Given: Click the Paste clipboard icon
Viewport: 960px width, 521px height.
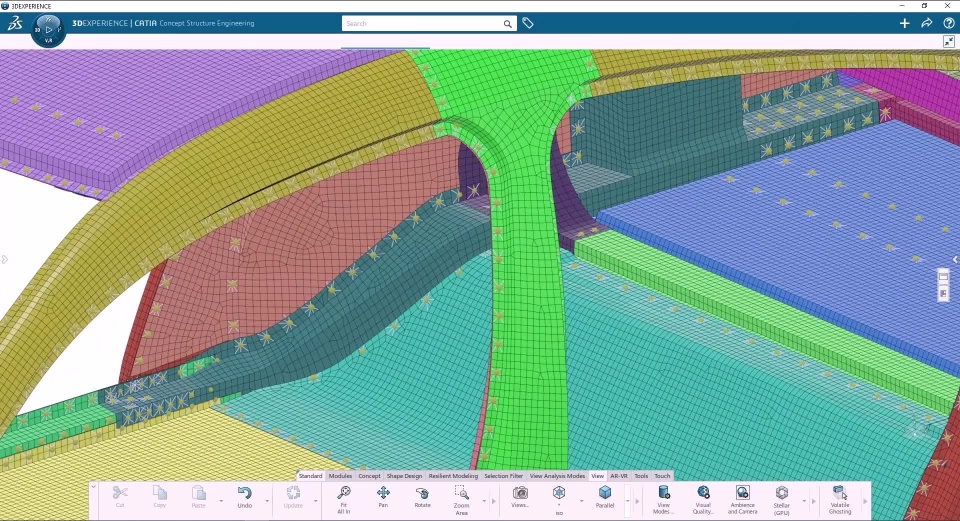Looking at the screenshot, I should click(198, 493).
